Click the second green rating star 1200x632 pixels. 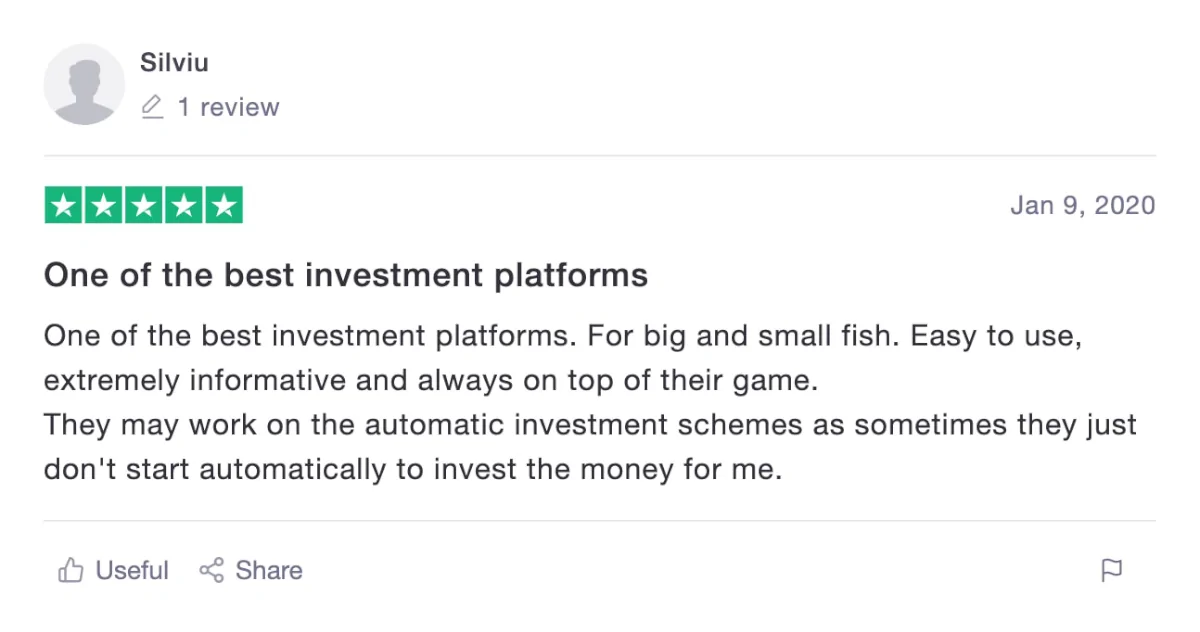104,206
